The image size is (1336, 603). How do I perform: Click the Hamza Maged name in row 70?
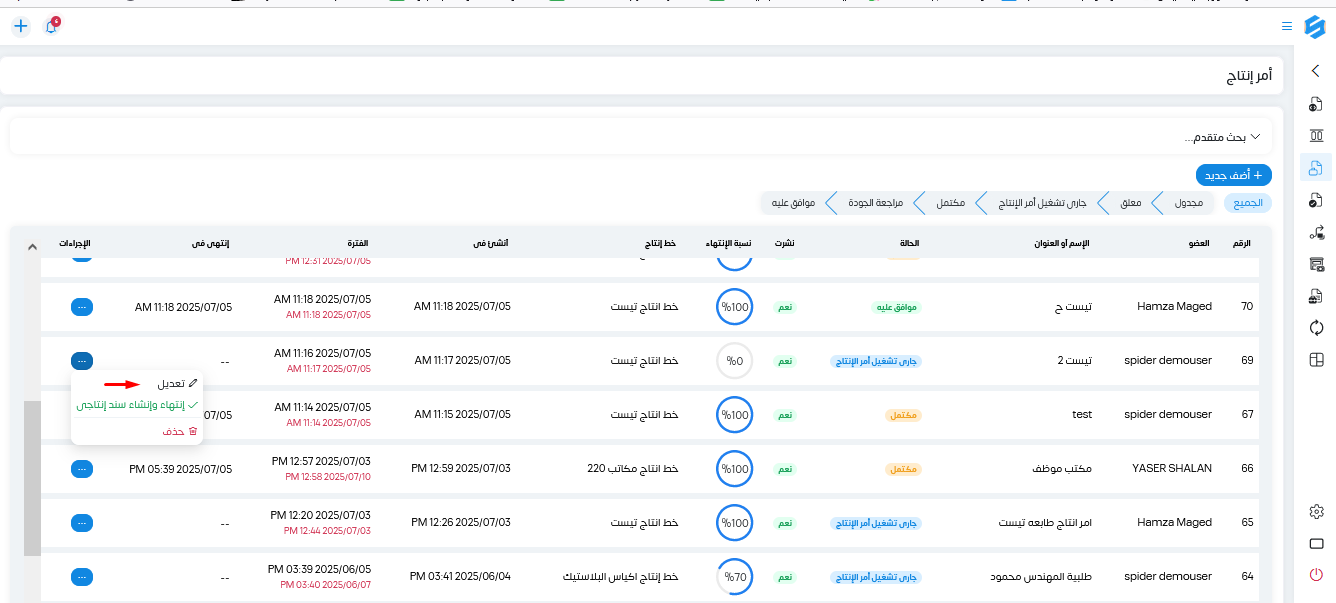(1174, 306)
